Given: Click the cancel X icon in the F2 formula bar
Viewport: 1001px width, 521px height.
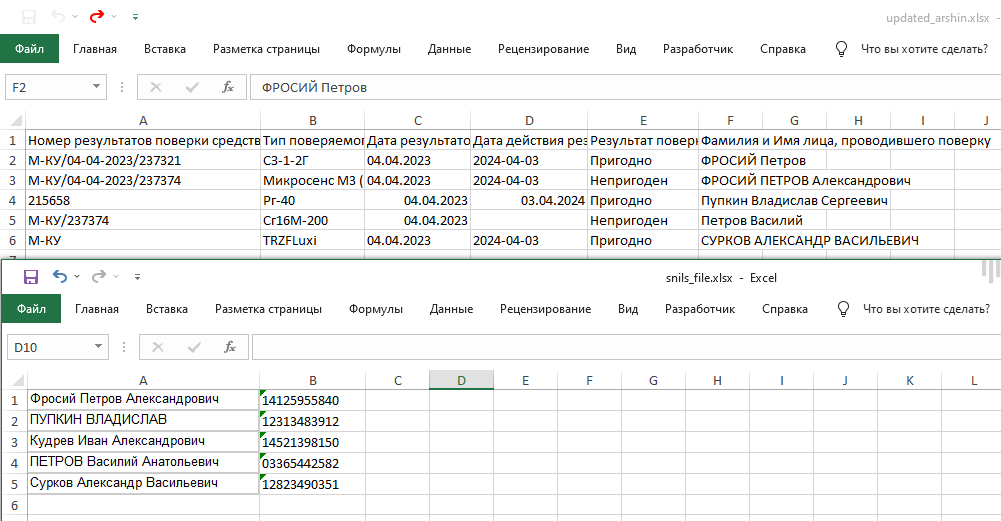Looking at the screenshot, I should (x=157, y=88).
